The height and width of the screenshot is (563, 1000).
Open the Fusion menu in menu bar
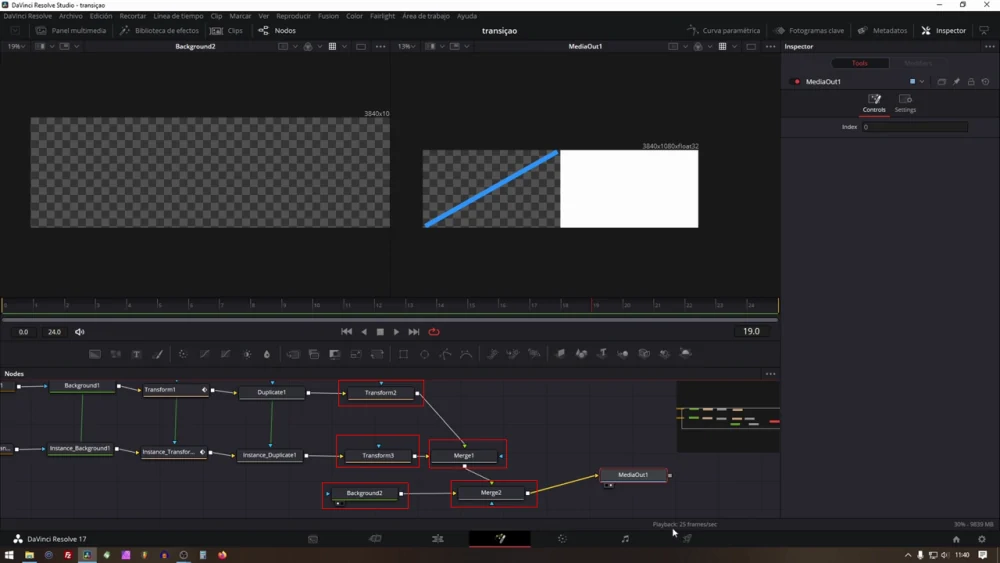pos(328,16)
